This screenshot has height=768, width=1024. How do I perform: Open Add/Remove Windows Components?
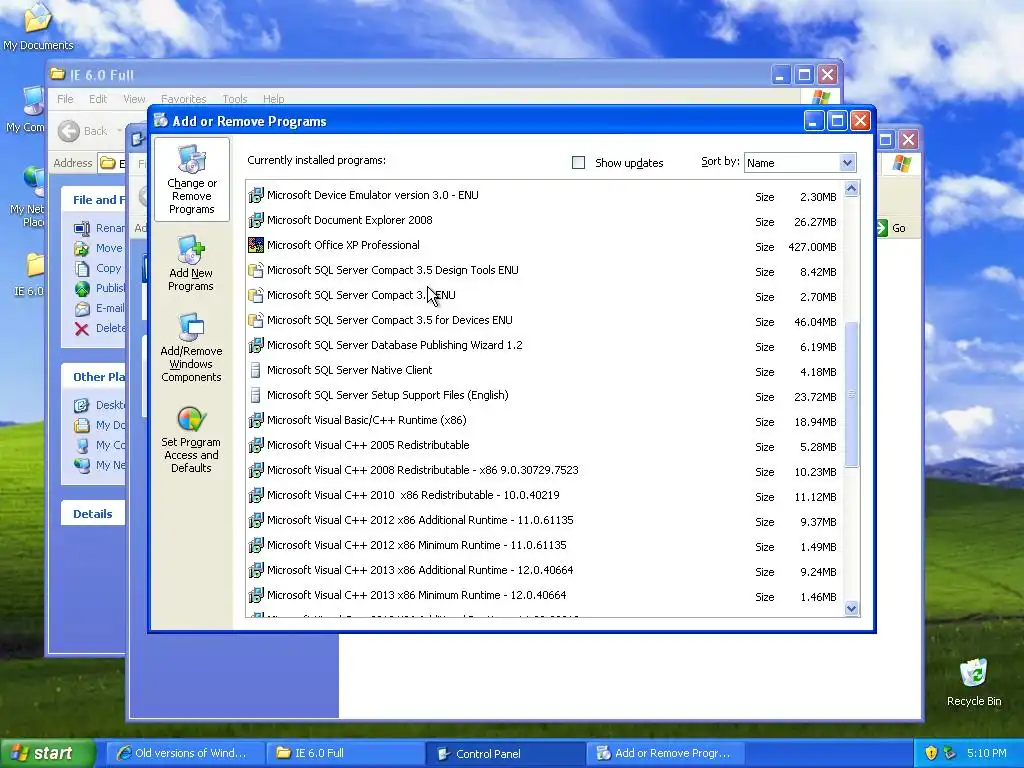[191, 347]
